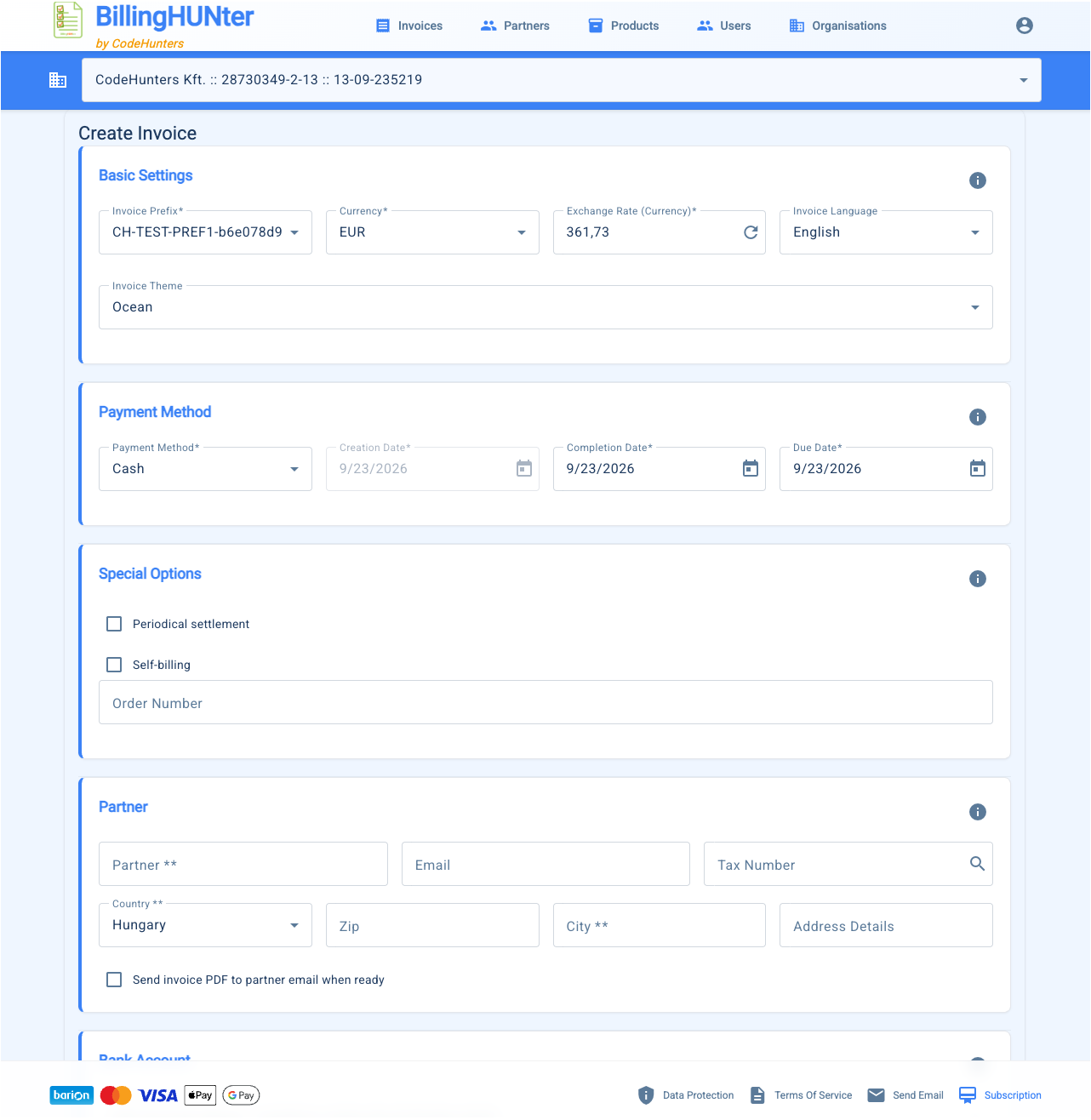Go to Invoices menu
This screenshot has width=1091, height=1120.
(409, 26)
